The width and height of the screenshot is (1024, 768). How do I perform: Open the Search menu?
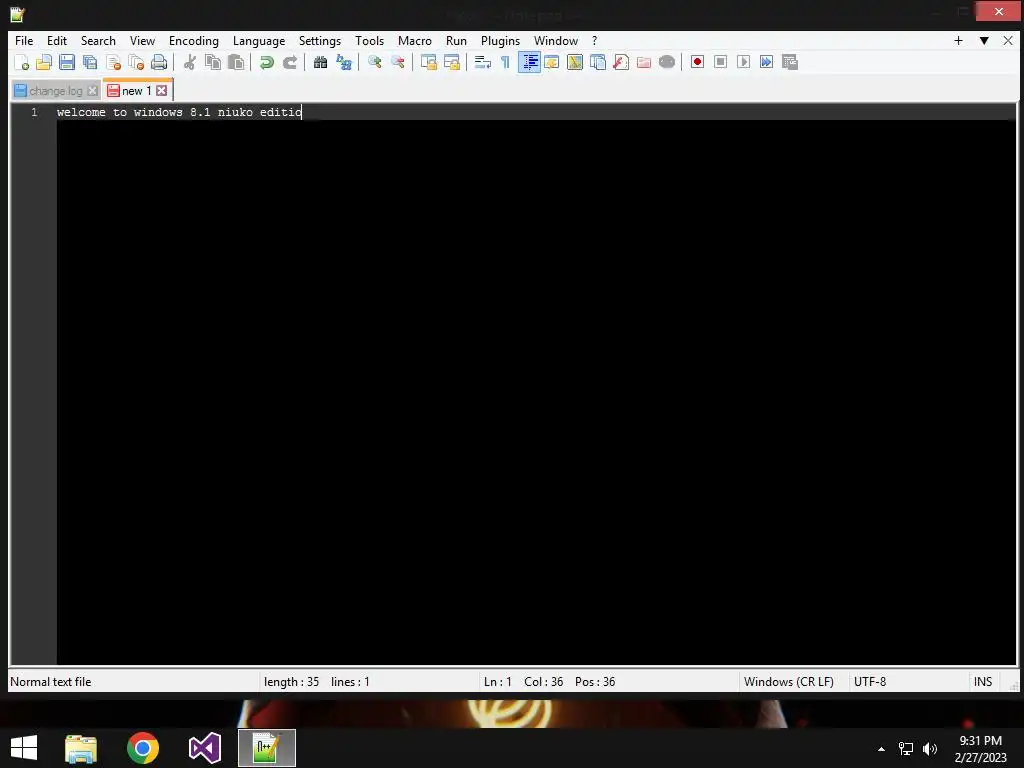tap(98, 40)
